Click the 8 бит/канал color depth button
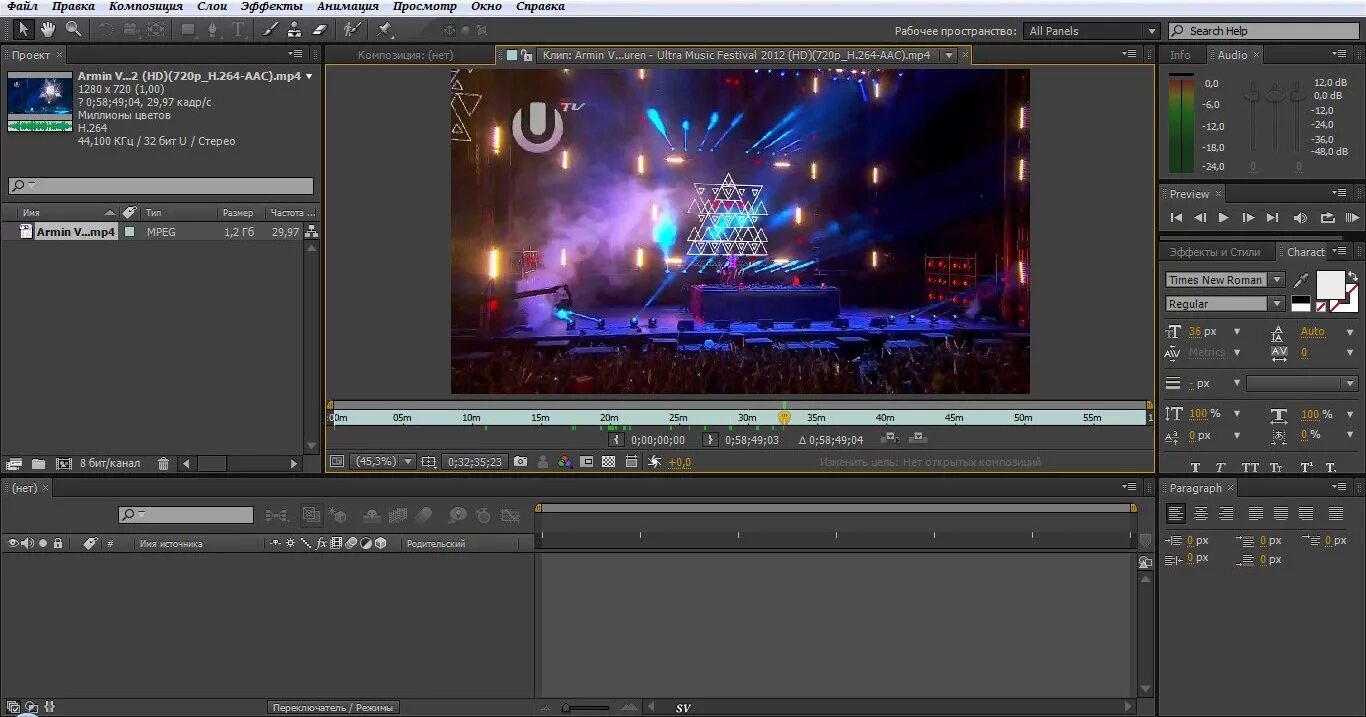The image size is (1366, 717). (x=110, y=464)
